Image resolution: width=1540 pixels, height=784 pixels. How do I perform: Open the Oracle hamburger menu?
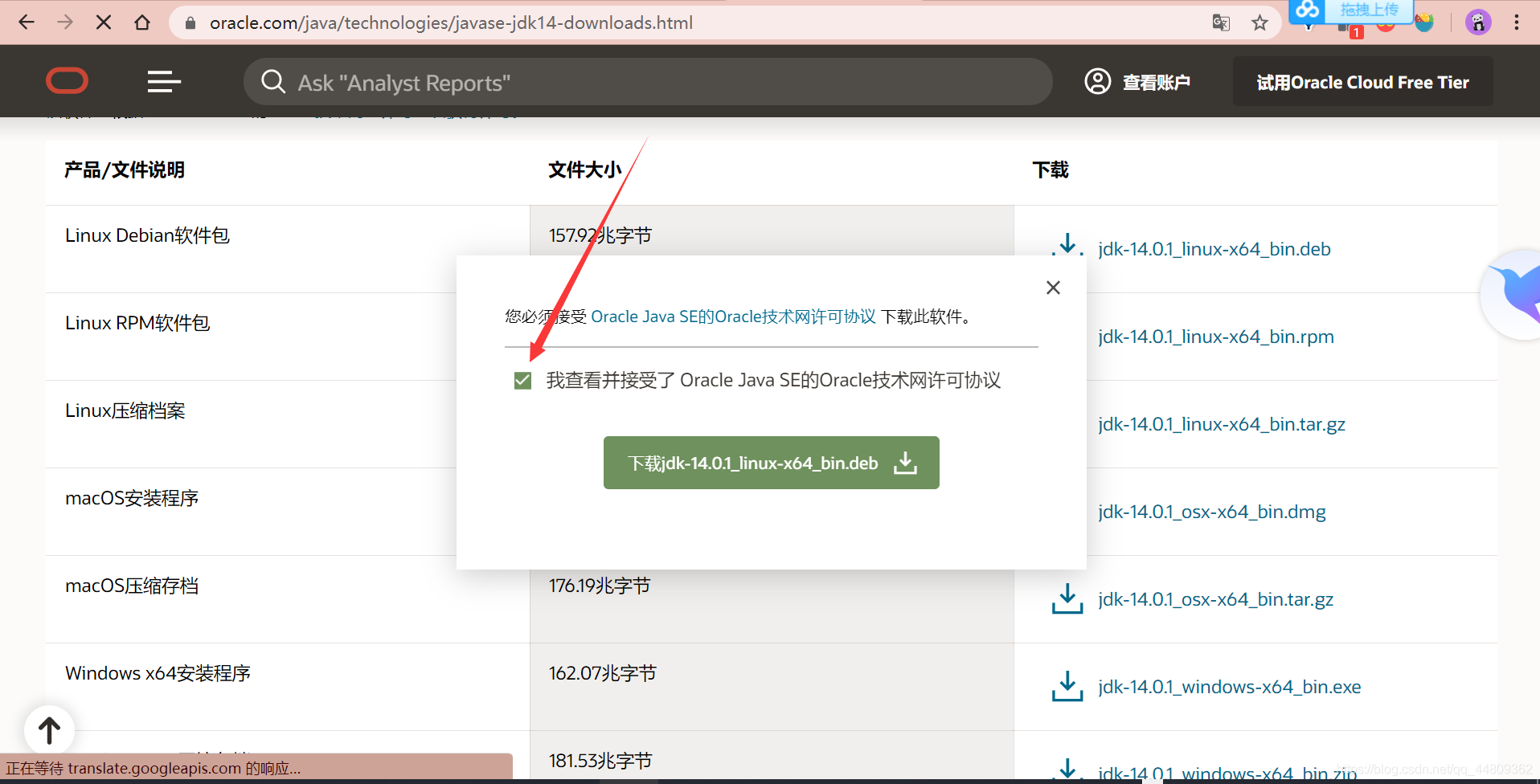pyautogui.click(x=164, y=81)
